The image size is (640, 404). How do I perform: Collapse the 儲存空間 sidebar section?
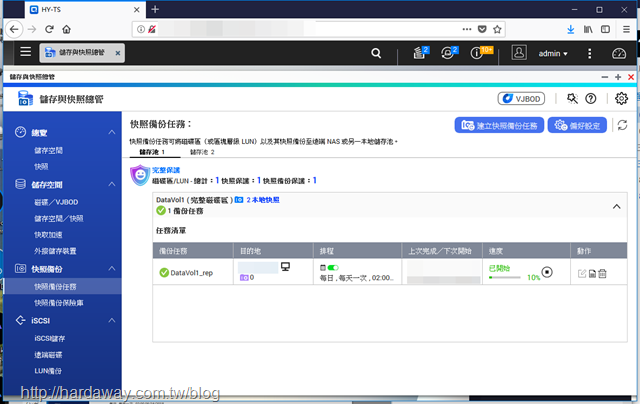(111, 184)
